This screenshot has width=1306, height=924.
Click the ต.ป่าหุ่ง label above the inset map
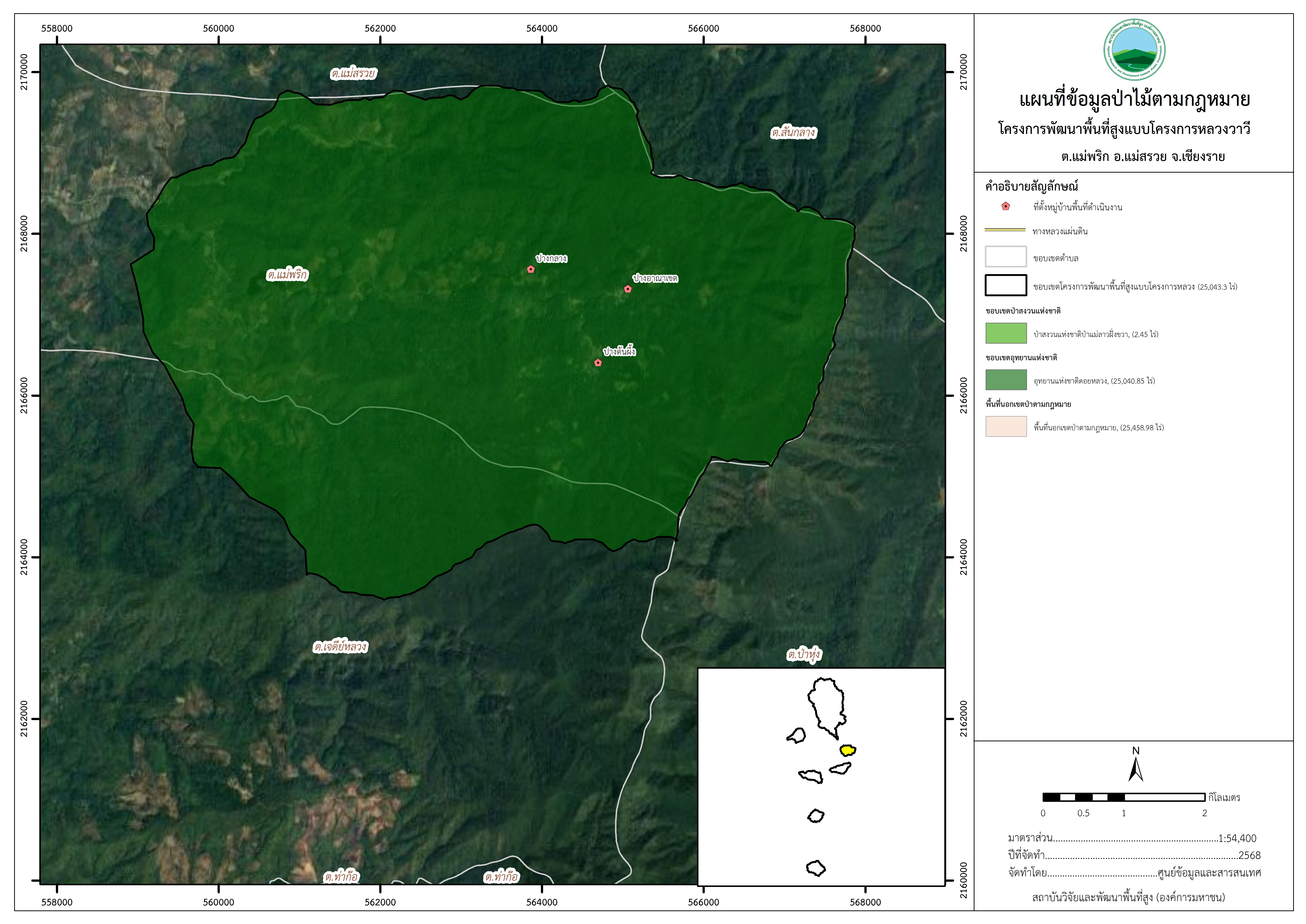[x=804, y=655]
